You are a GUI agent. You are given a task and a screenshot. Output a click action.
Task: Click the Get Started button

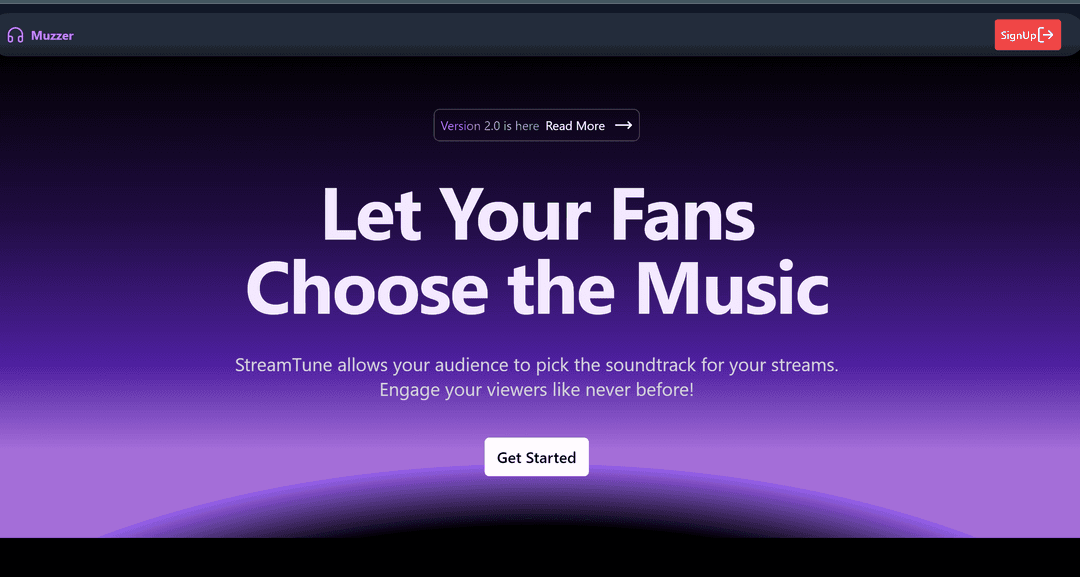pyautogui.click(x=537, y=457)
